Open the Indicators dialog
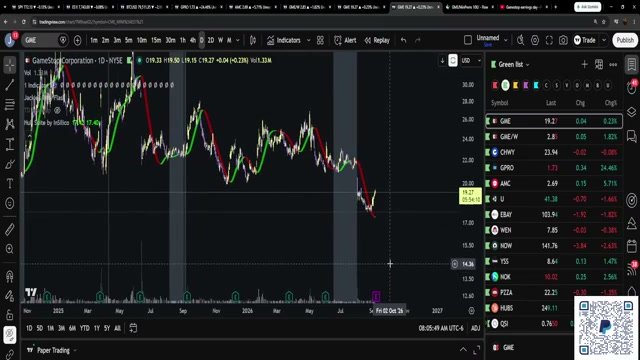Screen dimensions: 640x360 [x=284, y=40]
